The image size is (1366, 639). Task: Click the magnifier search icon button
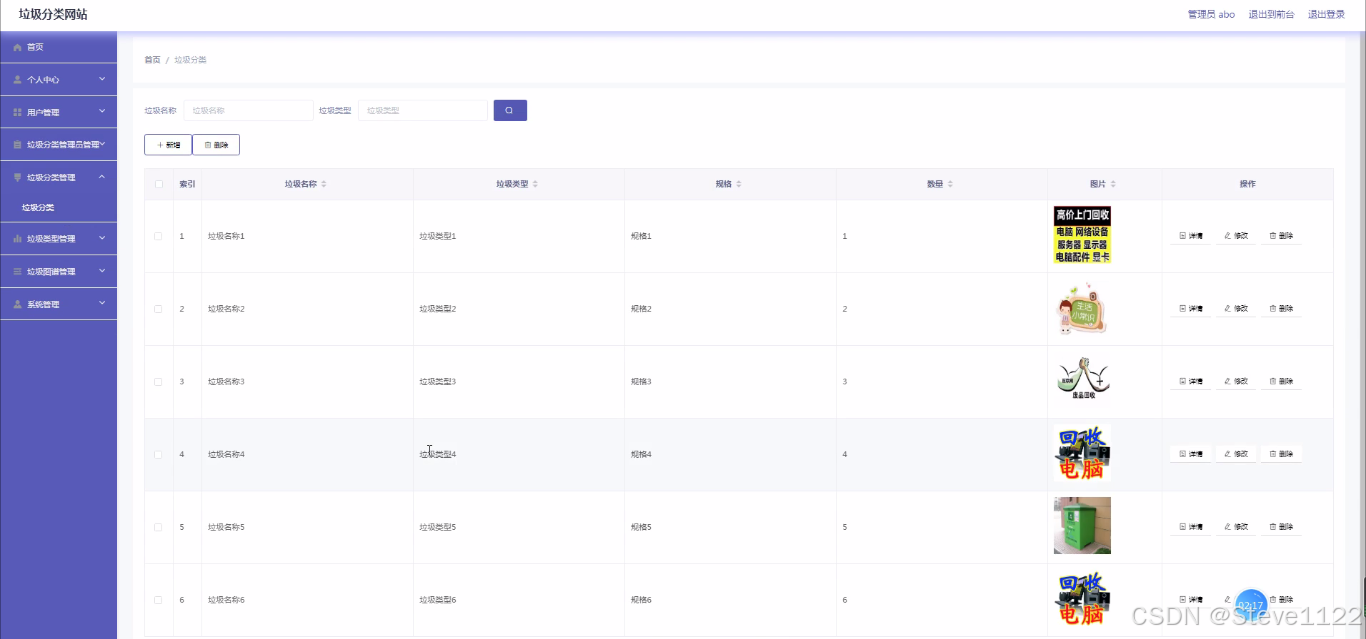[x=510, y=110]
